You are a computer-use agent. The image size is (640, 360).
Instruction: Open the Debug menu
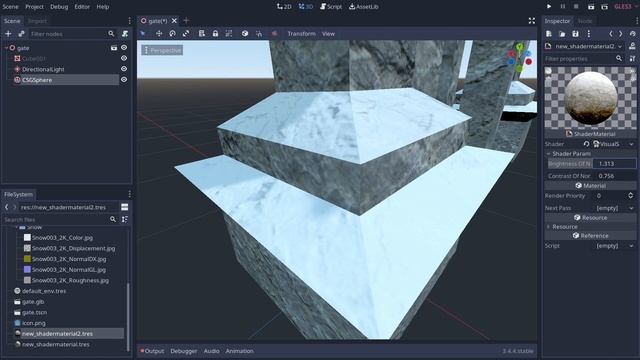point(59,7)
